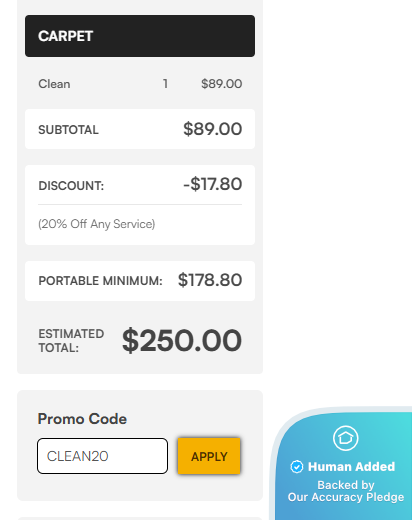The height and width of the screenshot is (520, 412).
Task: Click the house icon in the badge
Action: 346,438
